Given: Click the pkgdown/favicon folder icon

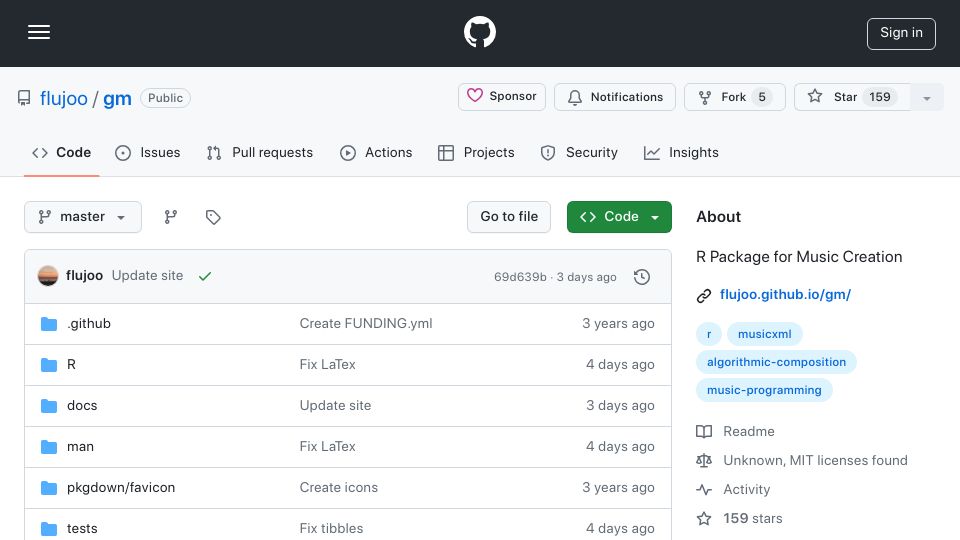Looking at the screenshot, I should 49,488.
